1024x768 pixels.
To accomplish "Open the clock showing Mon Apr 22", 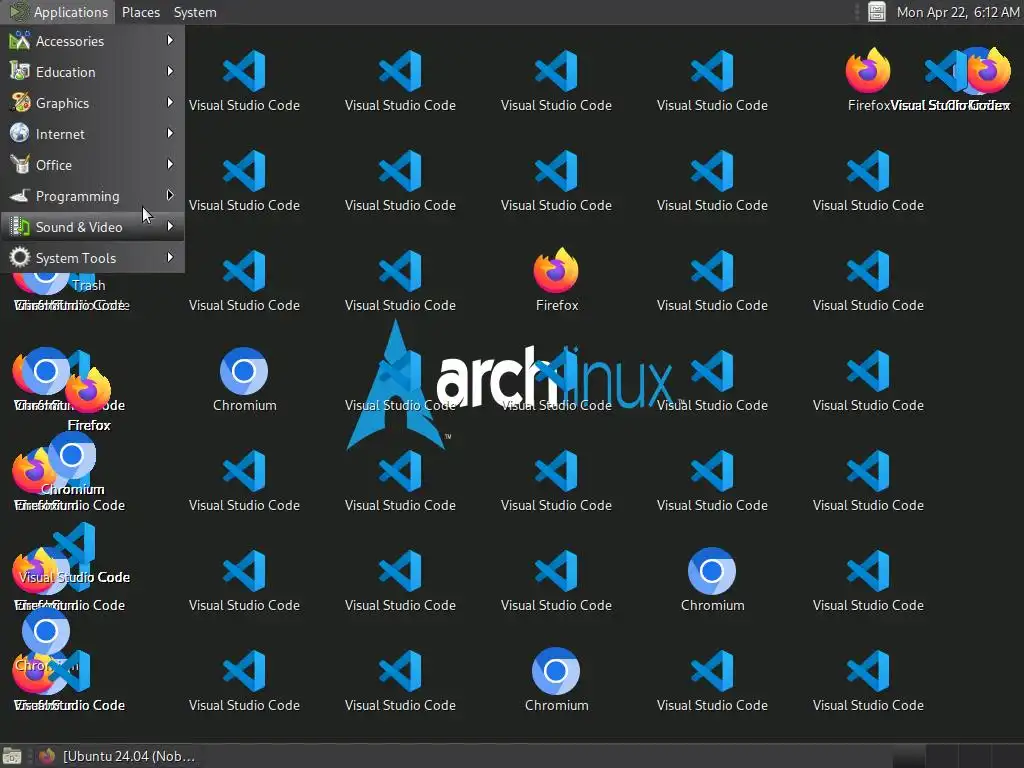I will [x=957, y=12].
